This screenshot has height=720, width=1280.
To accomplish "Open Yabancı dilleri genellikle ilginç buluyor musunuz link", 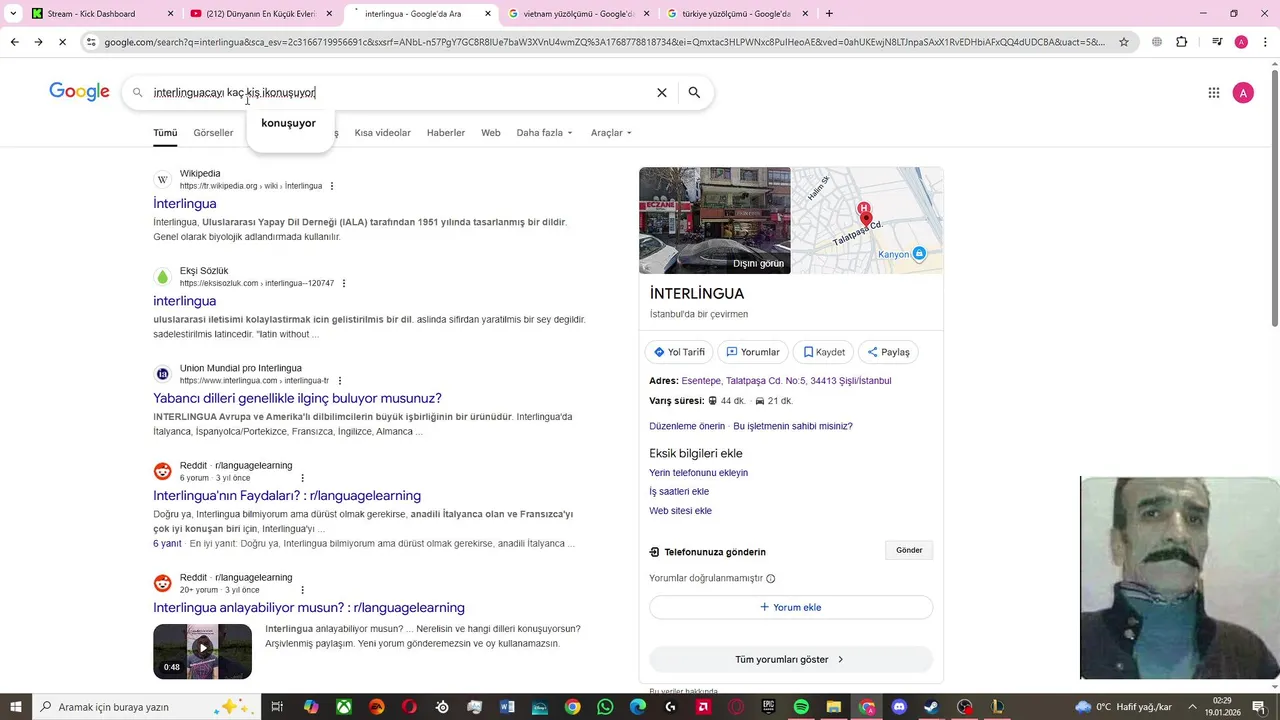I will [x=297, y=398].
